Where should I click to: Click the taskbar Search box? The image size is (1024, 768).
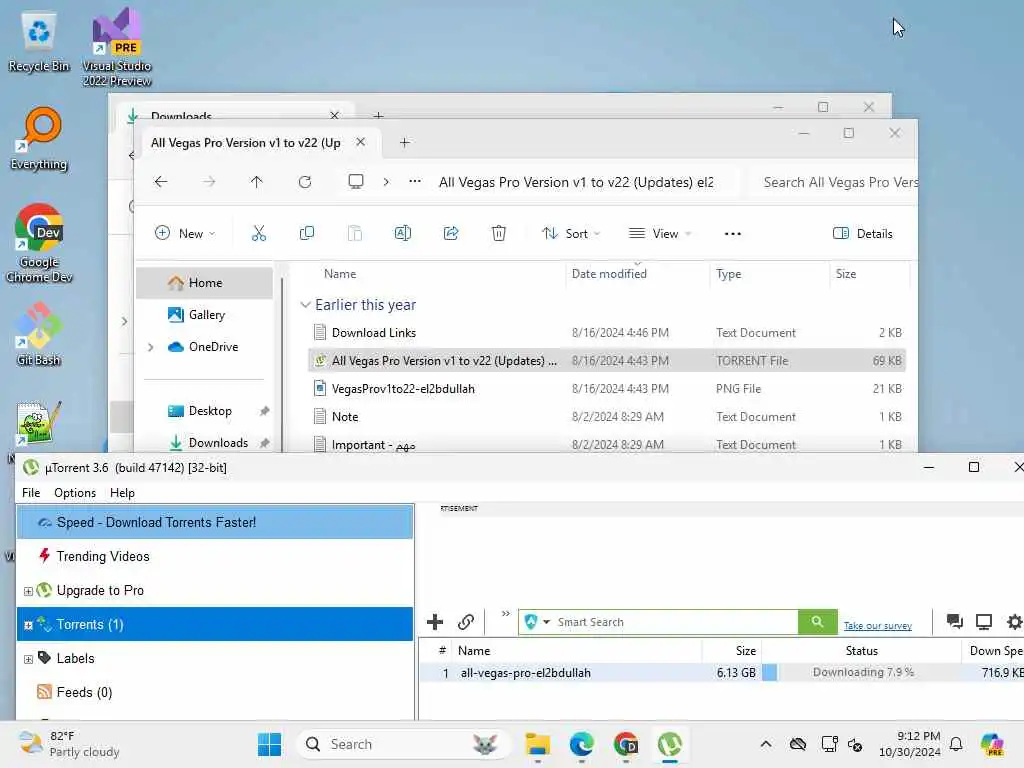coord(403,744)
